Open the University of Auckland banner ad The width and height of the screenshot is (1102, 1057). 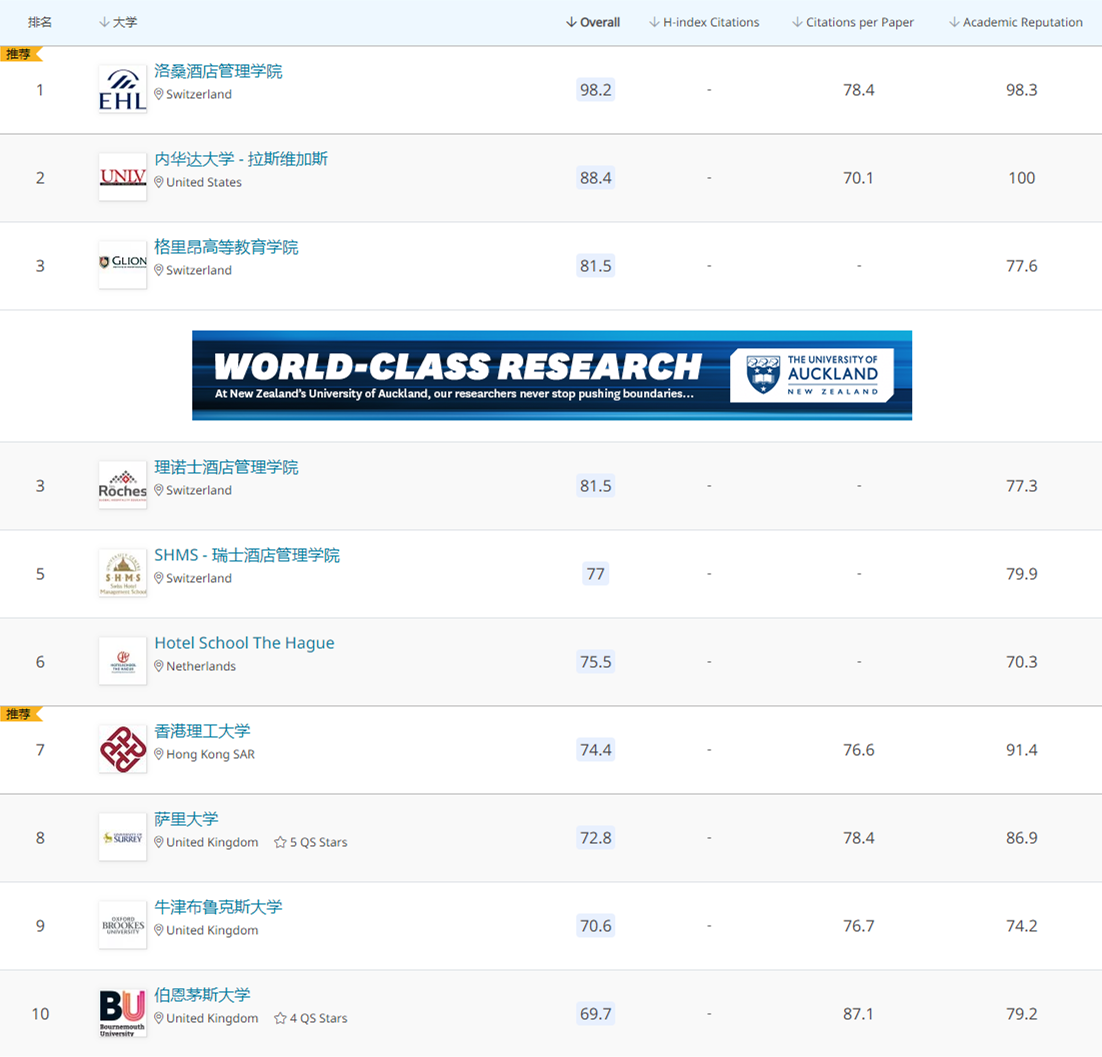(x=552, y=375)
